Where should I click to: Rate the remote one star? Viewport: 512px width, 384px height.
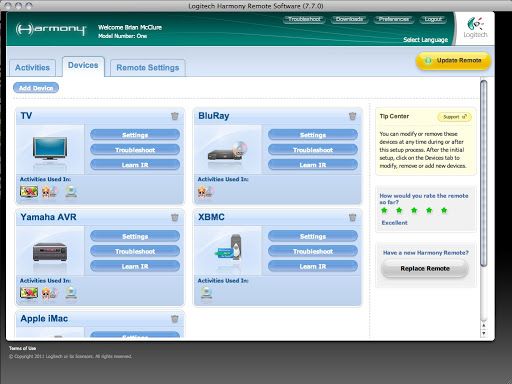pos(384,210)
